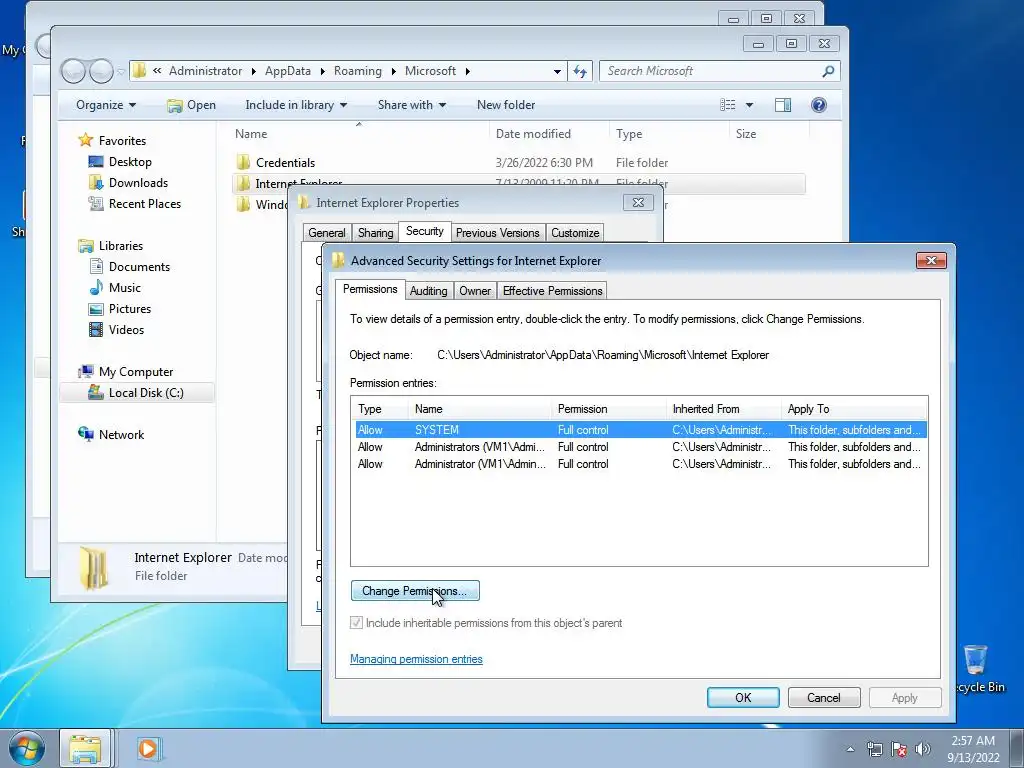Cancel the Advanced Security Settings dialog

pyautogui.click(x=824, y=697)
